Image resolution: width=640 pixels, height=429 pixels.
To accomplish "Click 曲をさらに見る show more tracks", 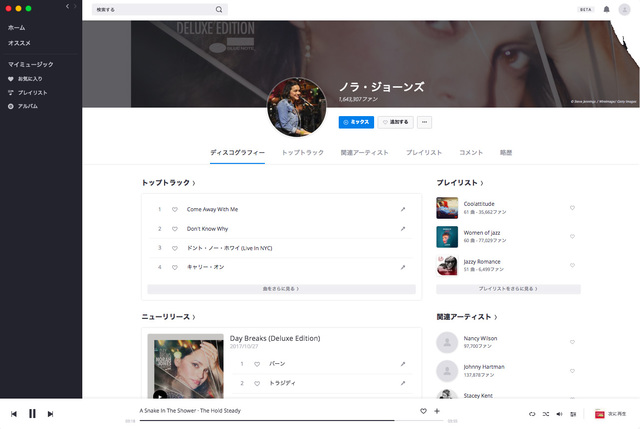I will click(x=282, y=289).
